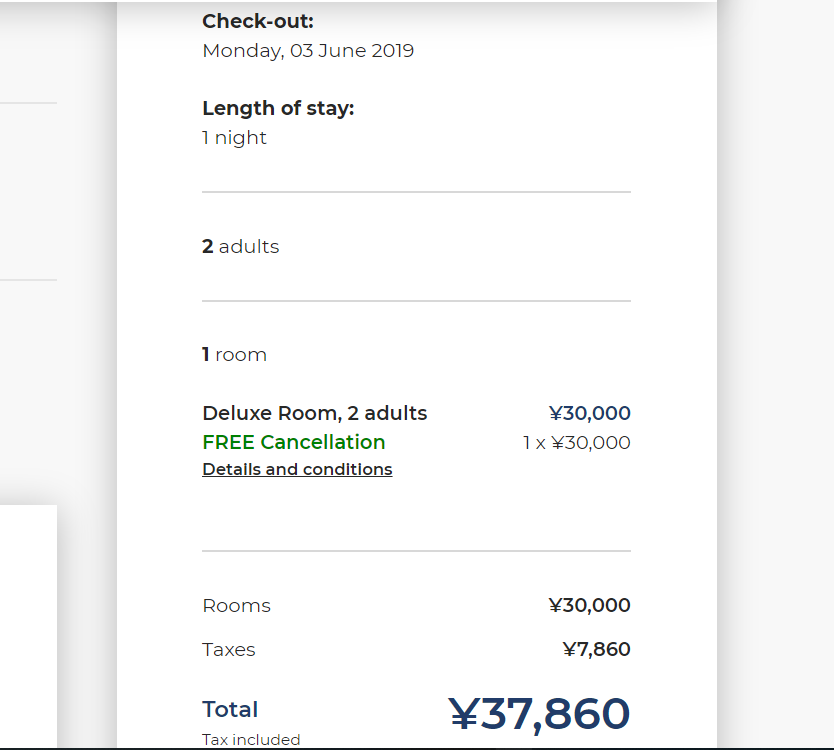Click the gray panel left of summary
This screenshot has width=834, height=750.
click(x=28, y=190)
